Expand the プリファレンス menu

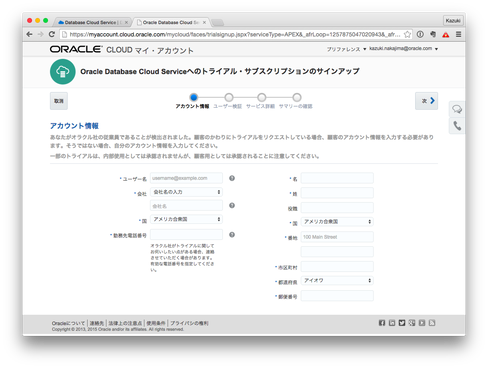pos(346,49)
